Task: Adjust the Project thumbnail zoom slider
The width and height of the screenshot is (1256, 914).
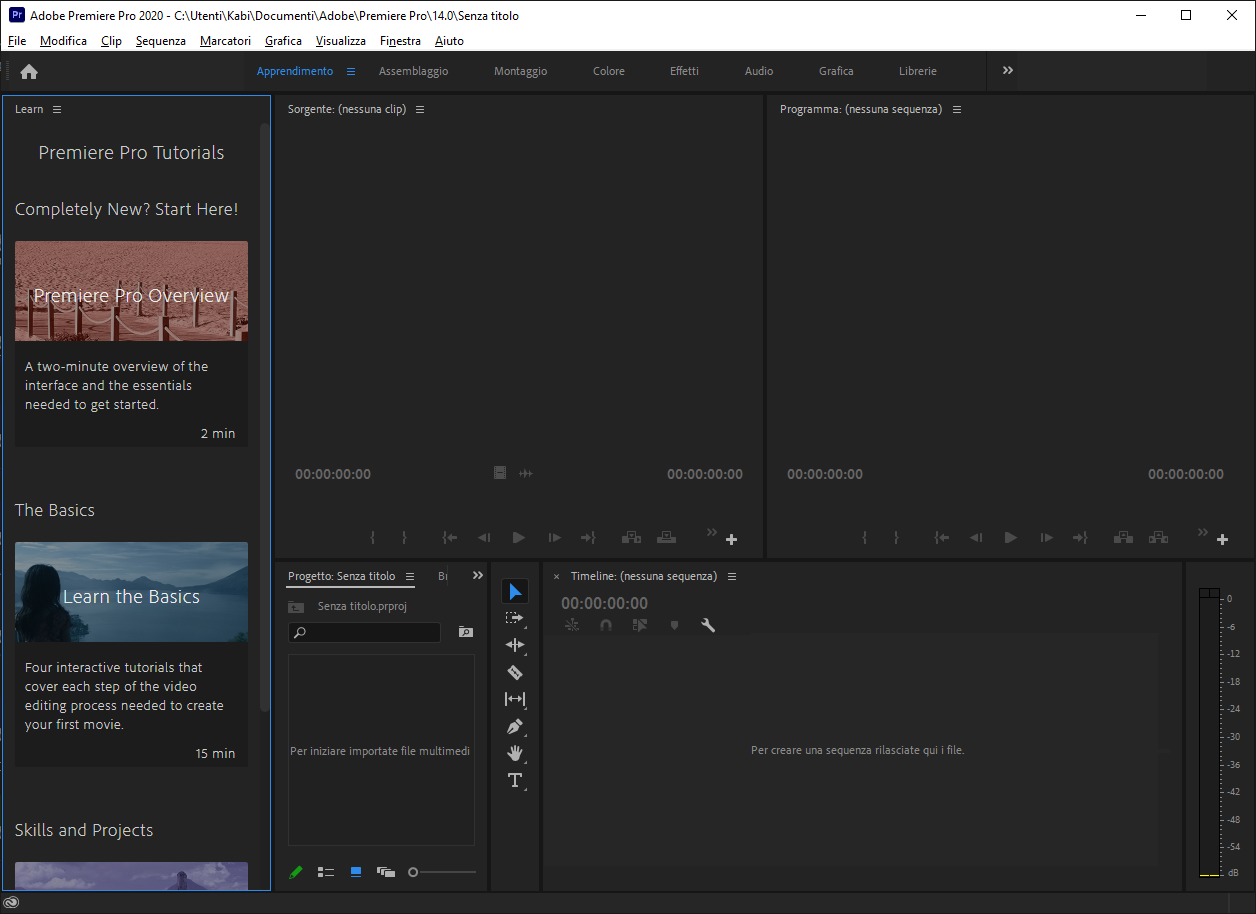Action: pyautogui.click(x=442, y=872)
